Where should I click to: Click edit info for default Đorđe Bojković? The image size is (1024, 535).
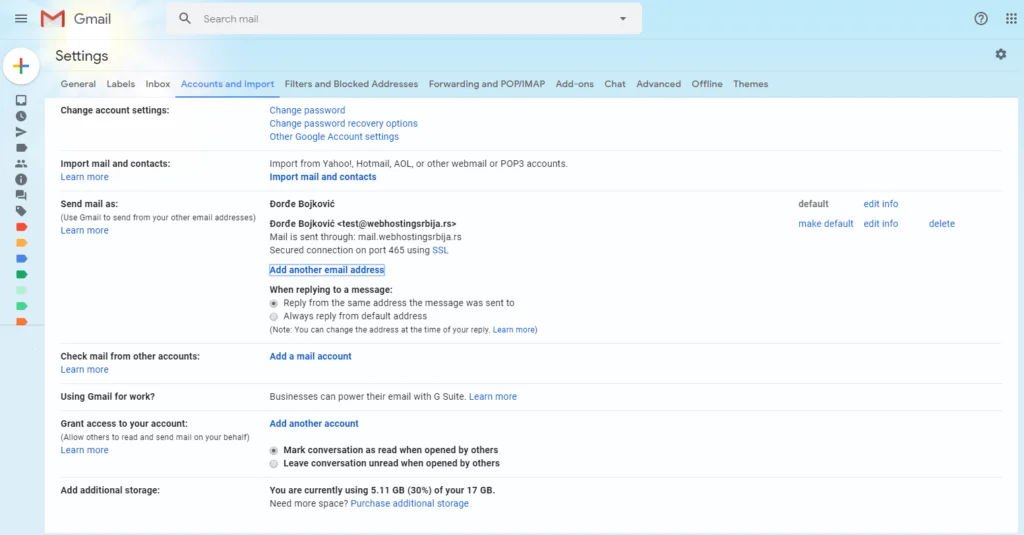click(880, 204)
